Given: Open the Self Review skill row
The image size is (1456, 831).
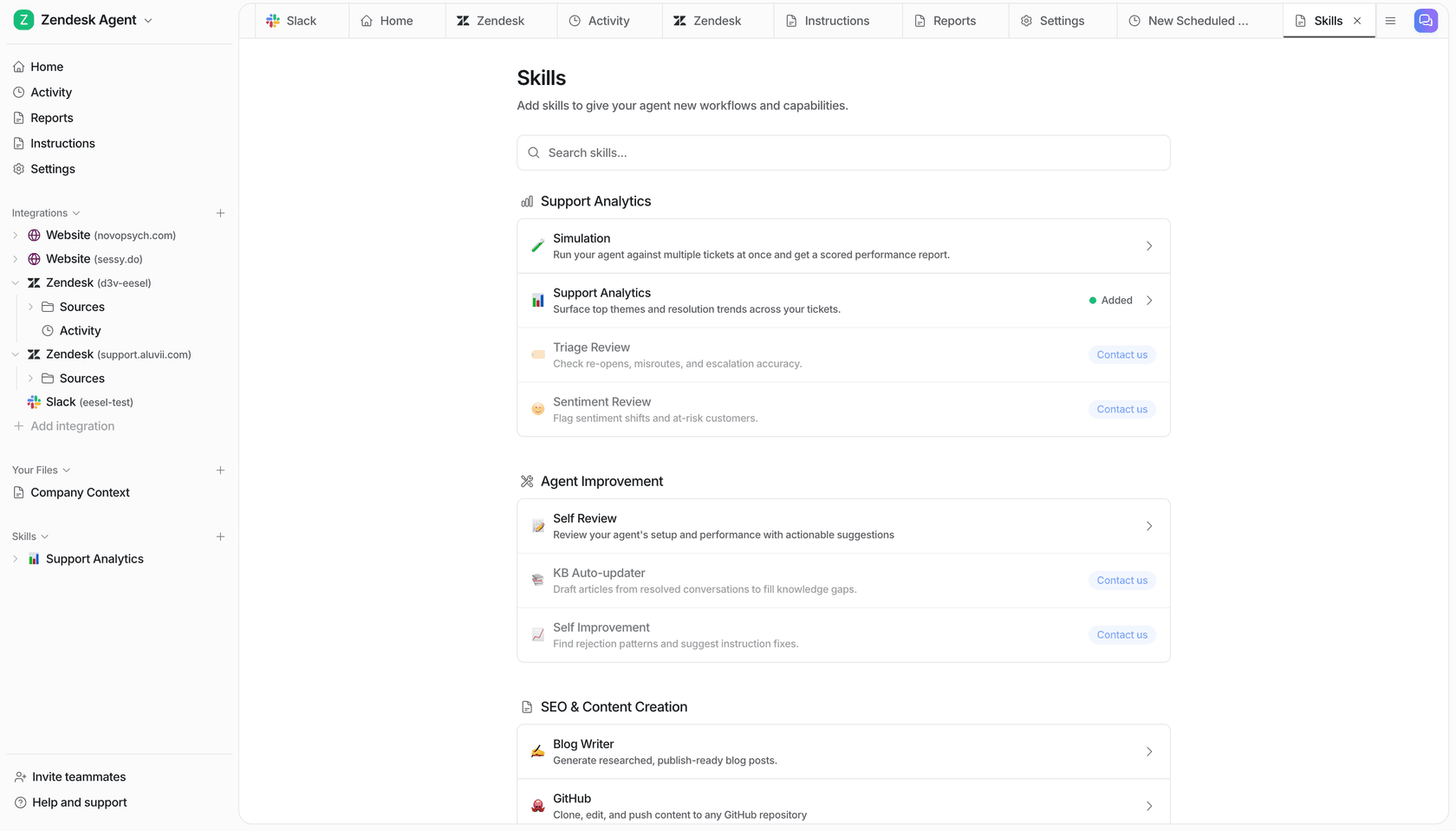Looking at the screenshot, I should pos(843,526).
